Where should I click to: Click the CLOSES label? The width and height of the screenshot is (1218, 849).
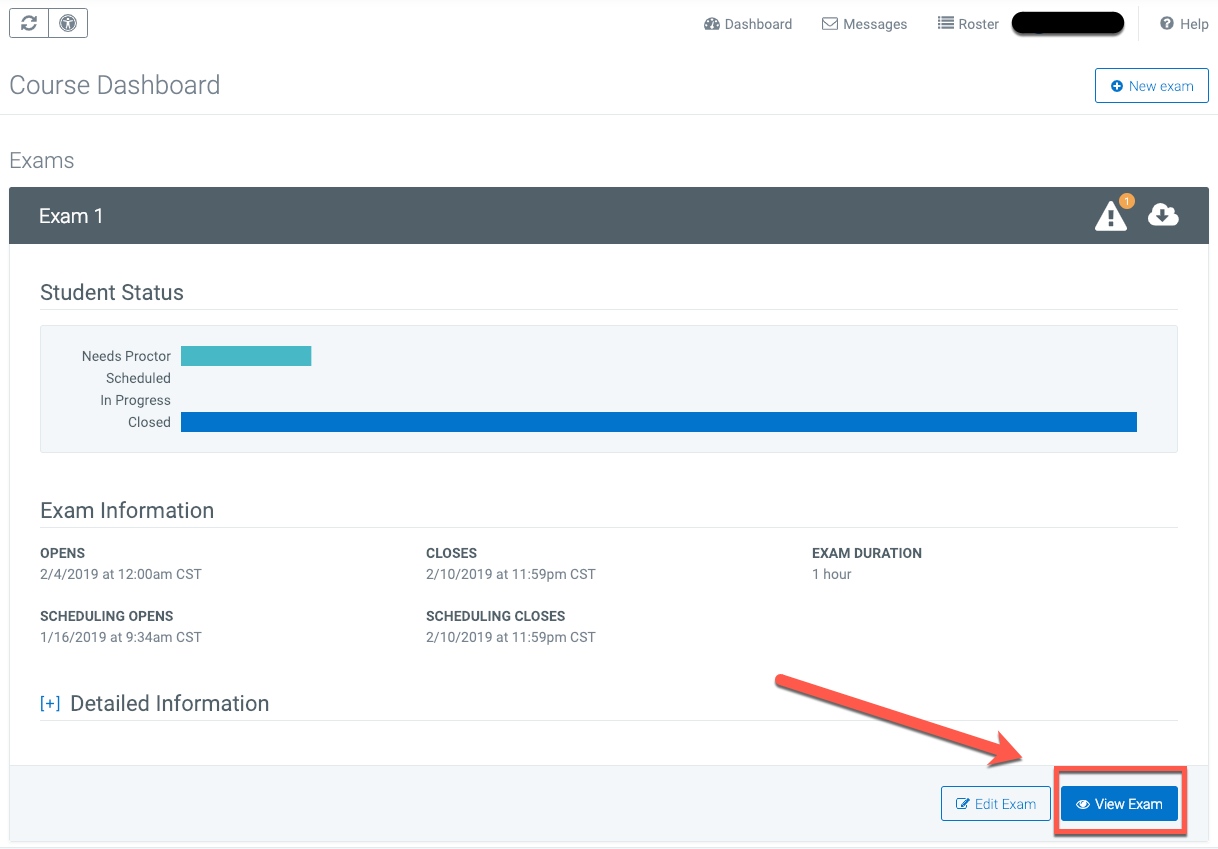(x=452, y=553)
